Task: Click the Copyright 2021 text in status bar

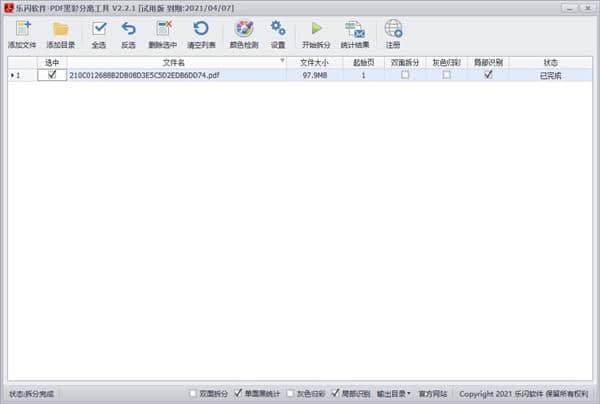Action: 523,394
